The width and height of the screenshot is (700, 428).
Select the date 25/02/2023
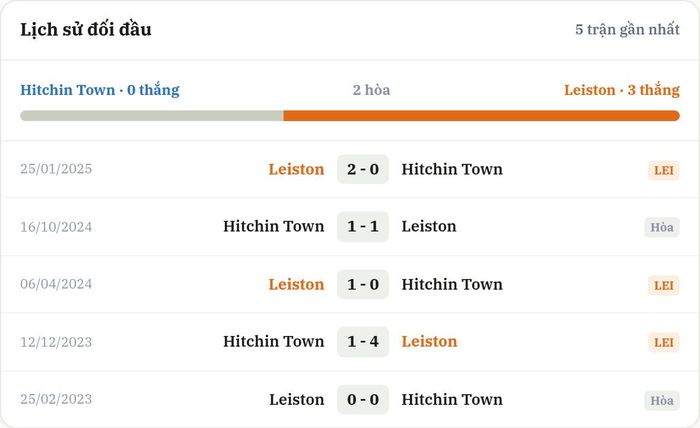click(x=56, y=399)
